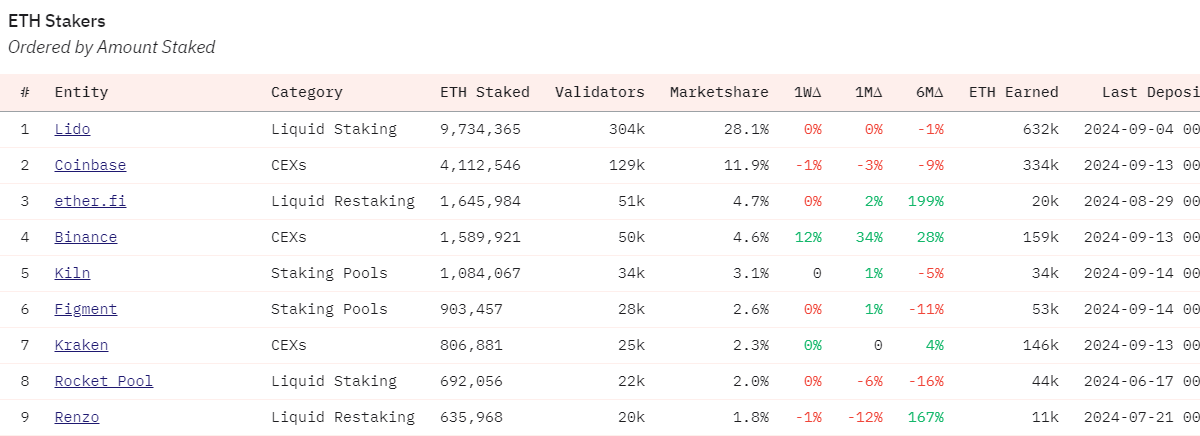
Task: Open the Kraken entity link
Action: pos(81,345)
